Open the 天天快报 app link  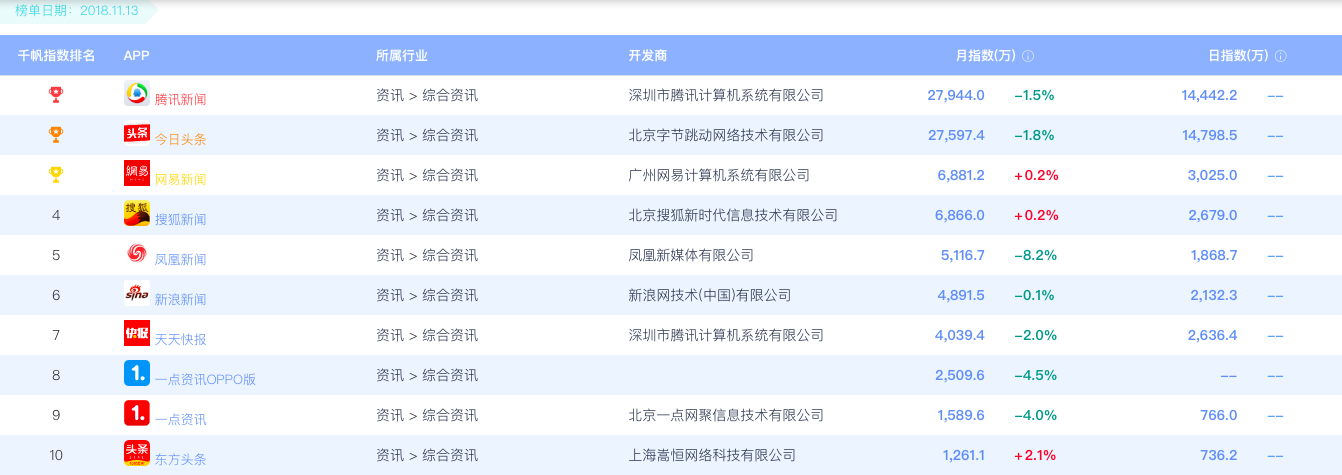[x=180, y=339]
